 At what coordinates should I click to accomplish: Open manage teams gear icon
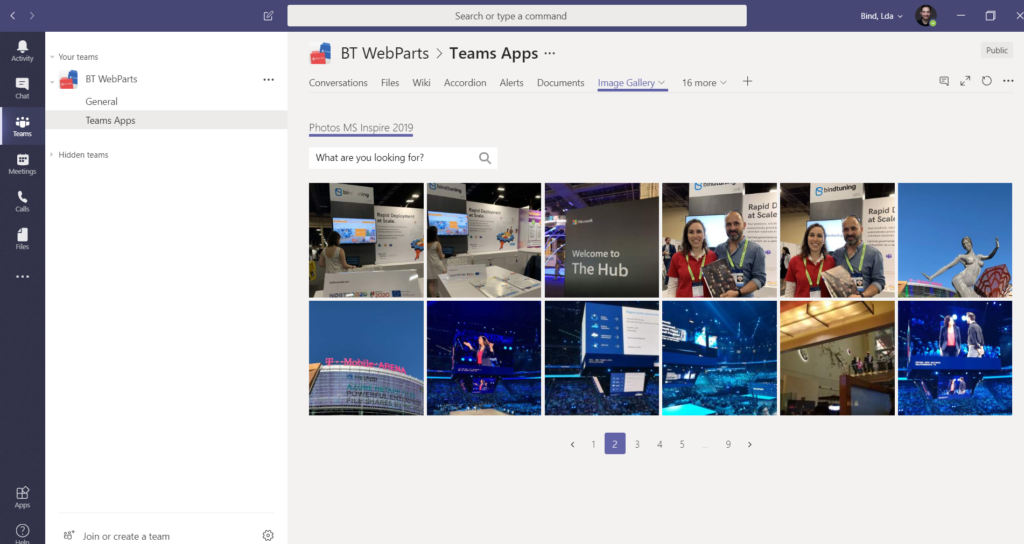pyautogui.click(x=268, y=536)
